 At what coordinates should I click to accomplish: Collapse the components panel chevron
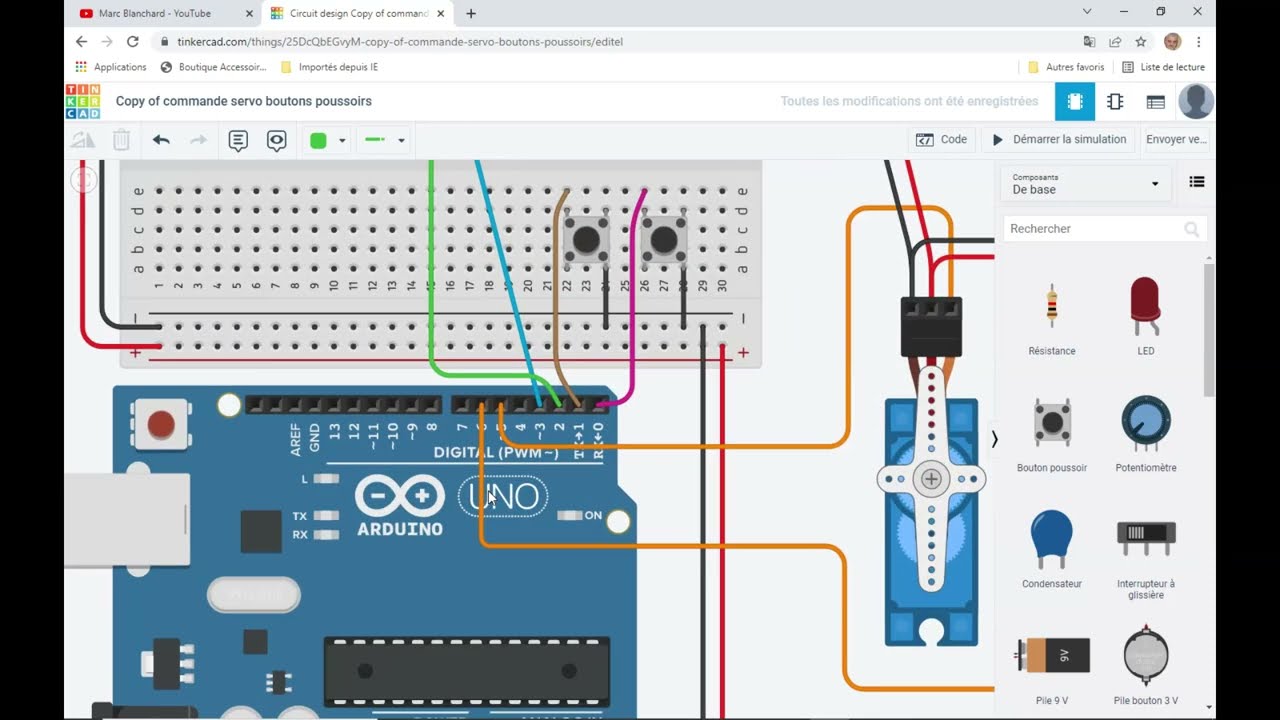(x=994, y=439)
